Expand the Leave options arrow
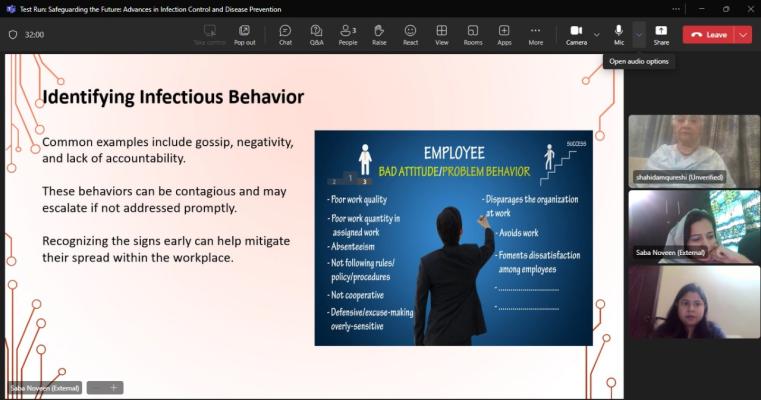Screen dimensions: 761x400 (x=743, y=34)
